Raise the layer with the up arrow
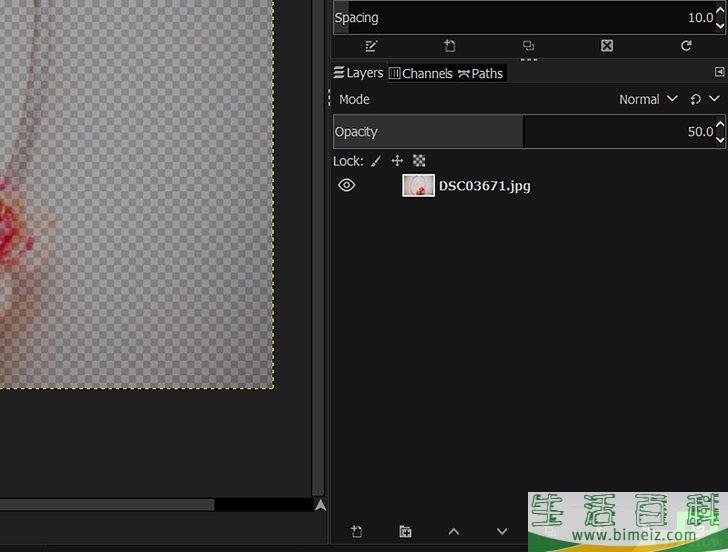The image size is (728, 552). click(453, 532)
